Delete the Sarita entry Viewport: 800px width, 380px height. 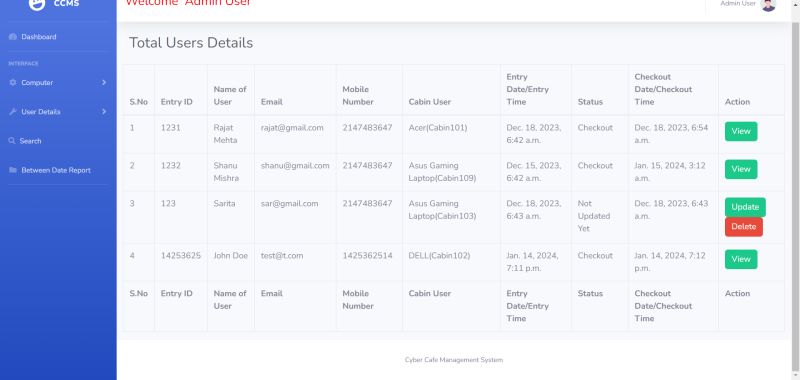743,227
